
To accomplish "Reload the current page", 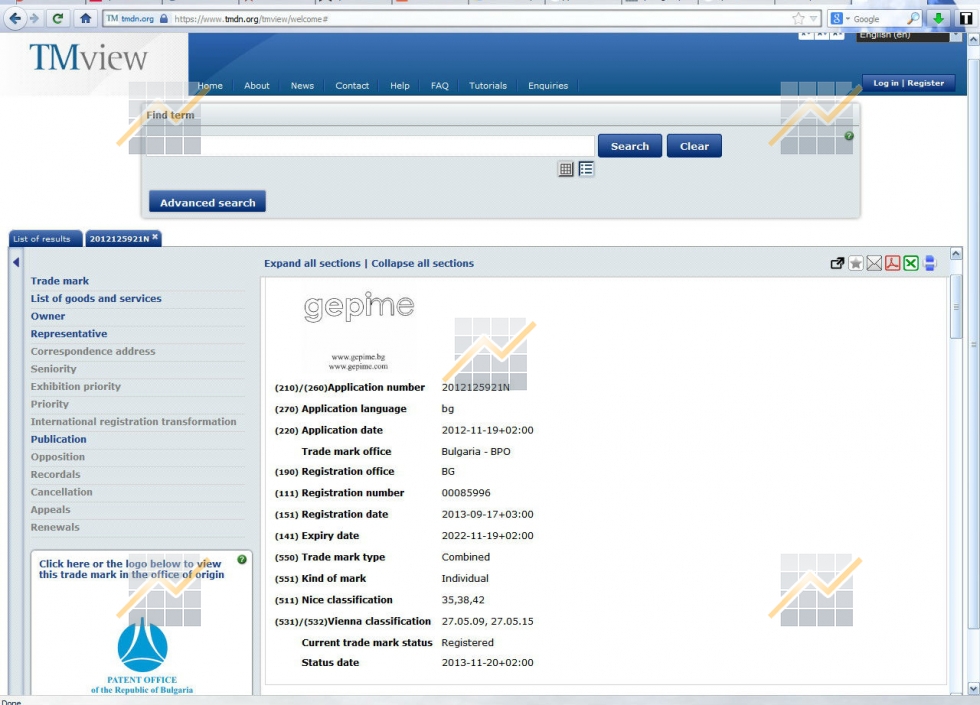I will pos(58,19).
